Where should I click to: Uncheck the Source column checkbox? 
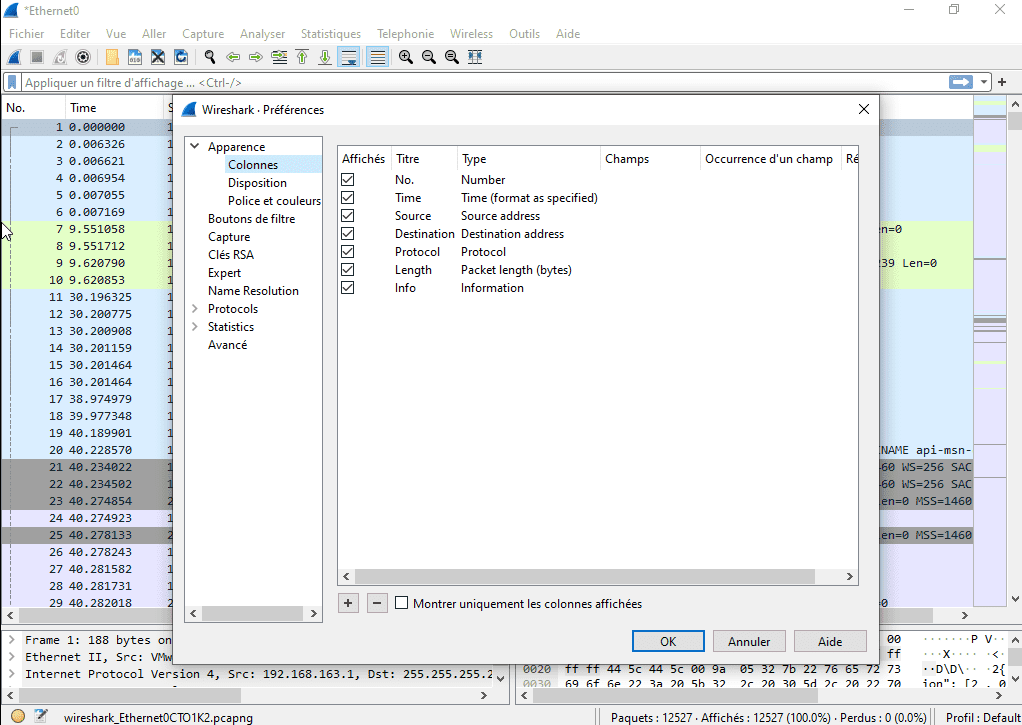pyautogui.click(x=347, y=216)
